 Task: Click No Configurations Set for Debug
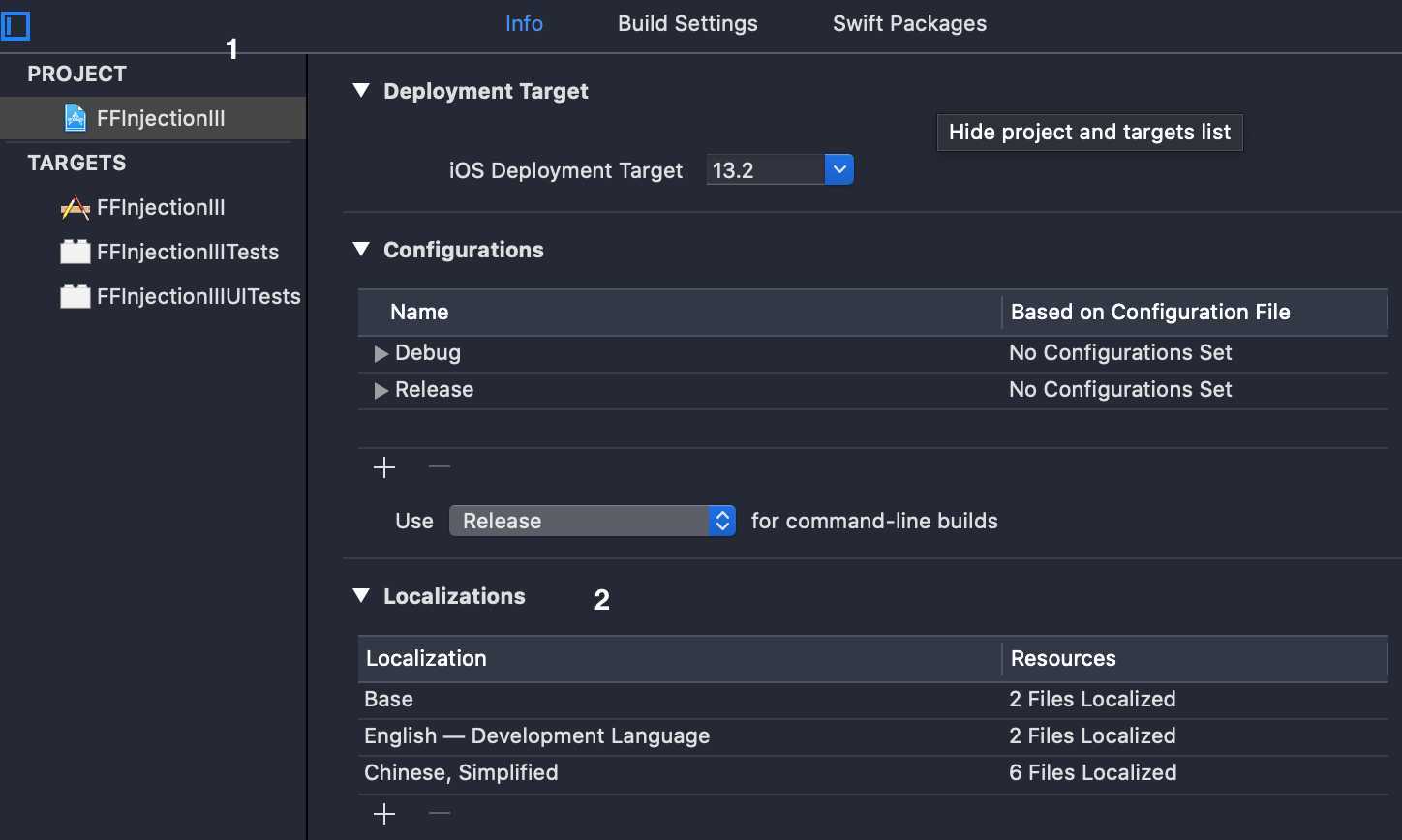click(x=1120, y=353)
